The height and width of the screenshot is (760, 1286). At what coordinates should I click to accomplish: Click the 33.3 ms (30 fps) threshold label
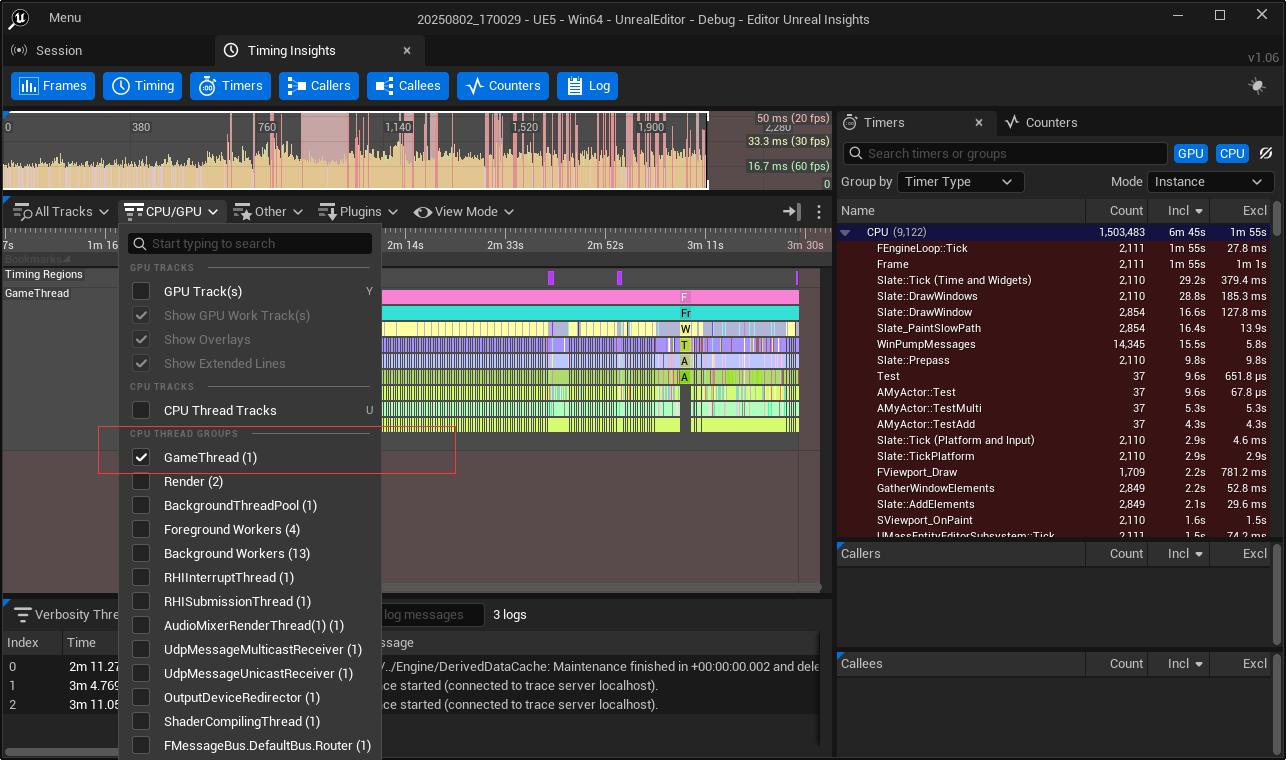(x=789, y=142)
